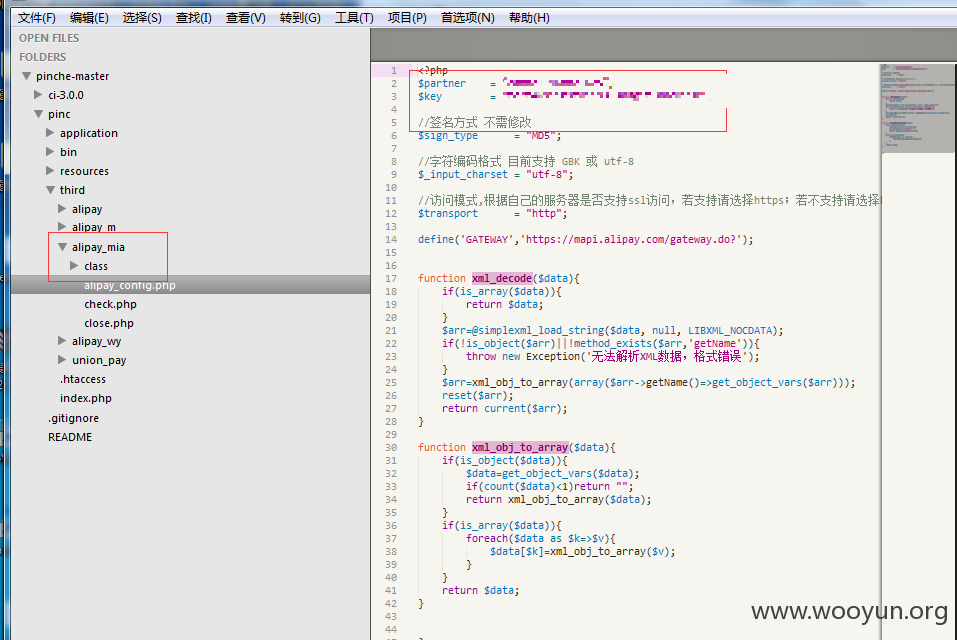Open the 转到(G) menu
Image resolution: width=957 pixels, height=640 pixels.
[x=300, y=18]
